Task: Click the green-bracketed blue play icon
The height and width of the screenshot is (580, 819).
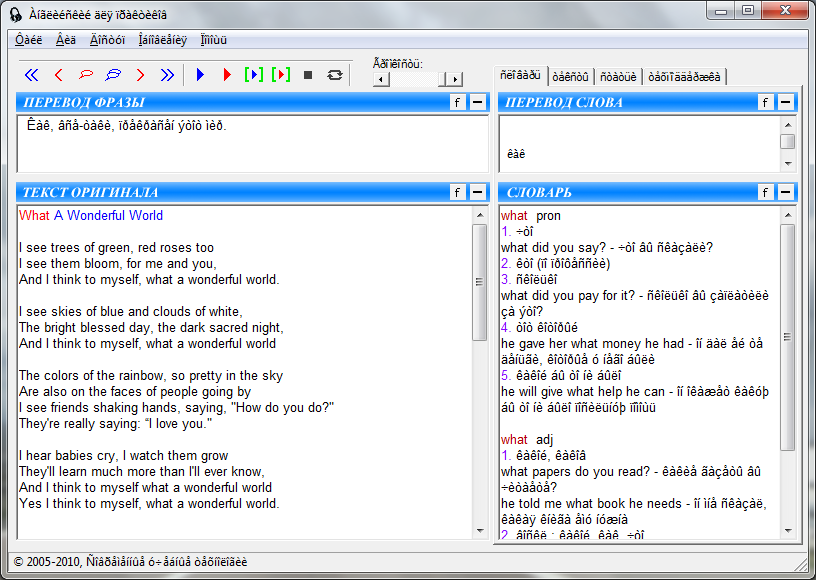Action: [254, 75]
